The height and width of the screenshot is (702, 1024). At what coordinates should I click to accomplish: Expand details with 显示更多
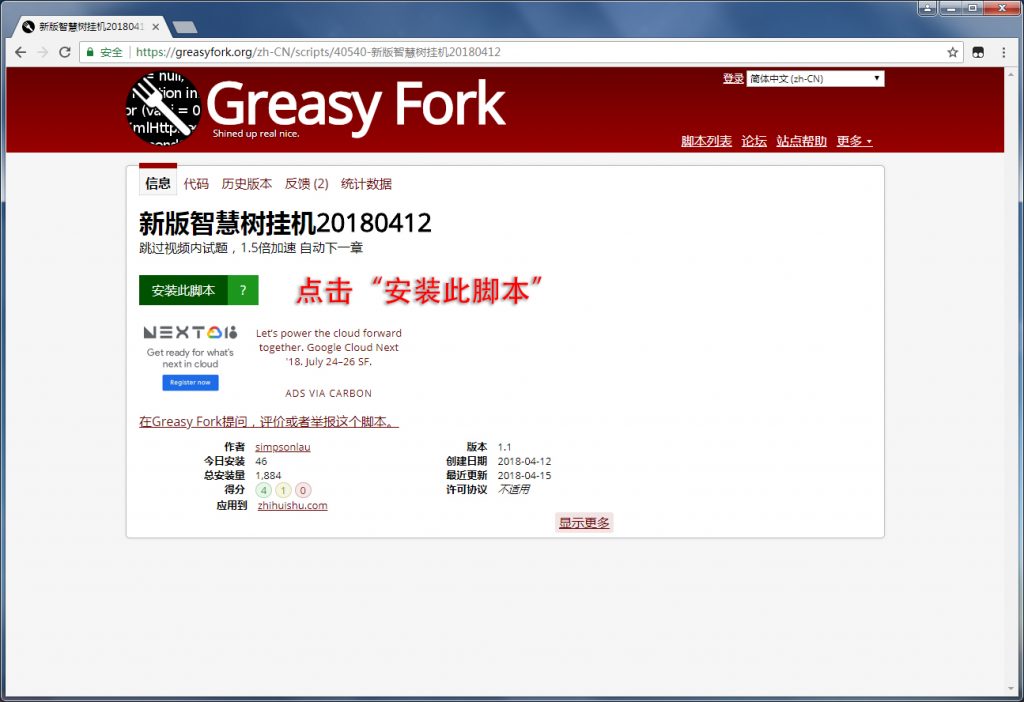[584, 522]
